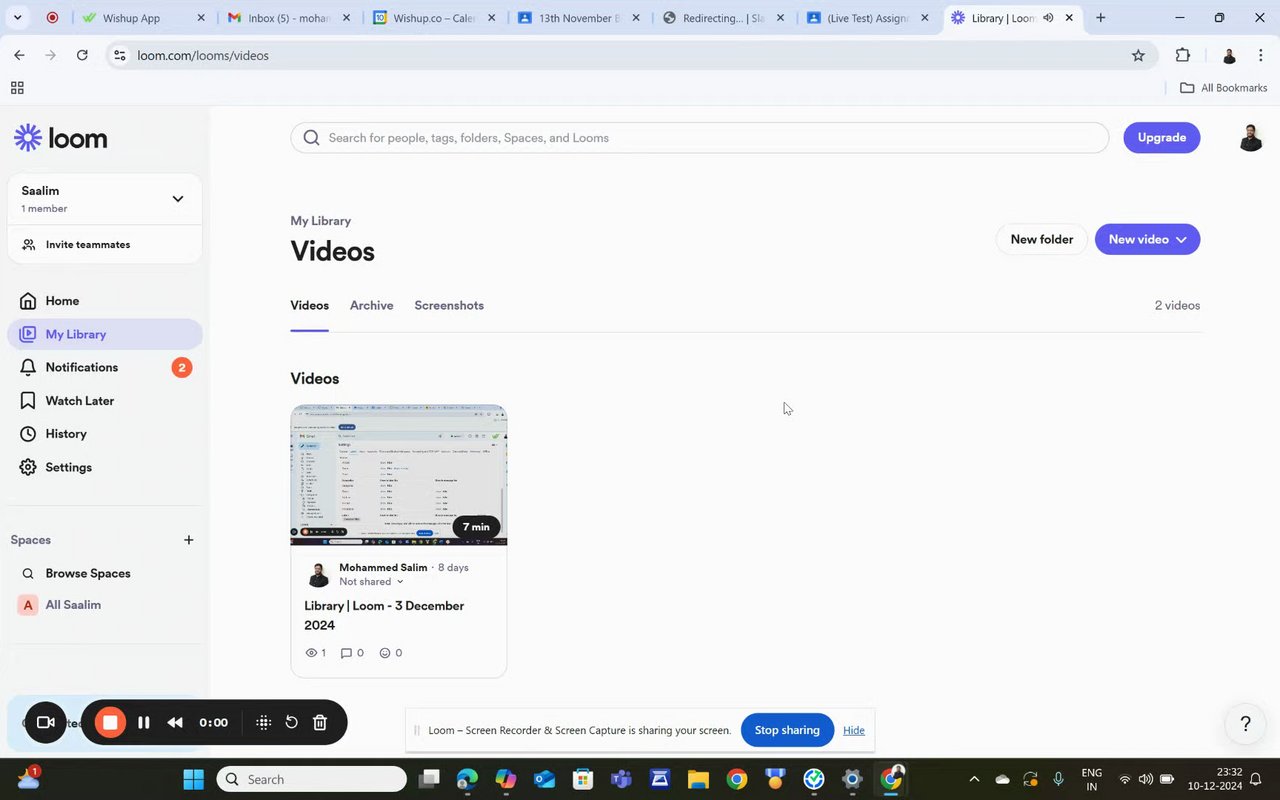The height and width of the screenshot is (800, 1280).
Task: Show hidden system tray icons
Action: [x=974, y=779]
